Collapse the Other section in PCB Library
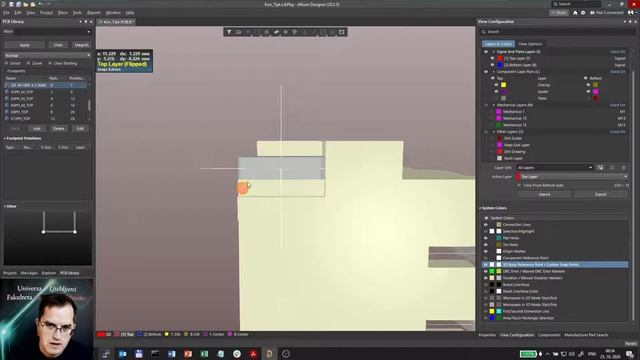Viewport: 640px width, 360px height. 4,207
